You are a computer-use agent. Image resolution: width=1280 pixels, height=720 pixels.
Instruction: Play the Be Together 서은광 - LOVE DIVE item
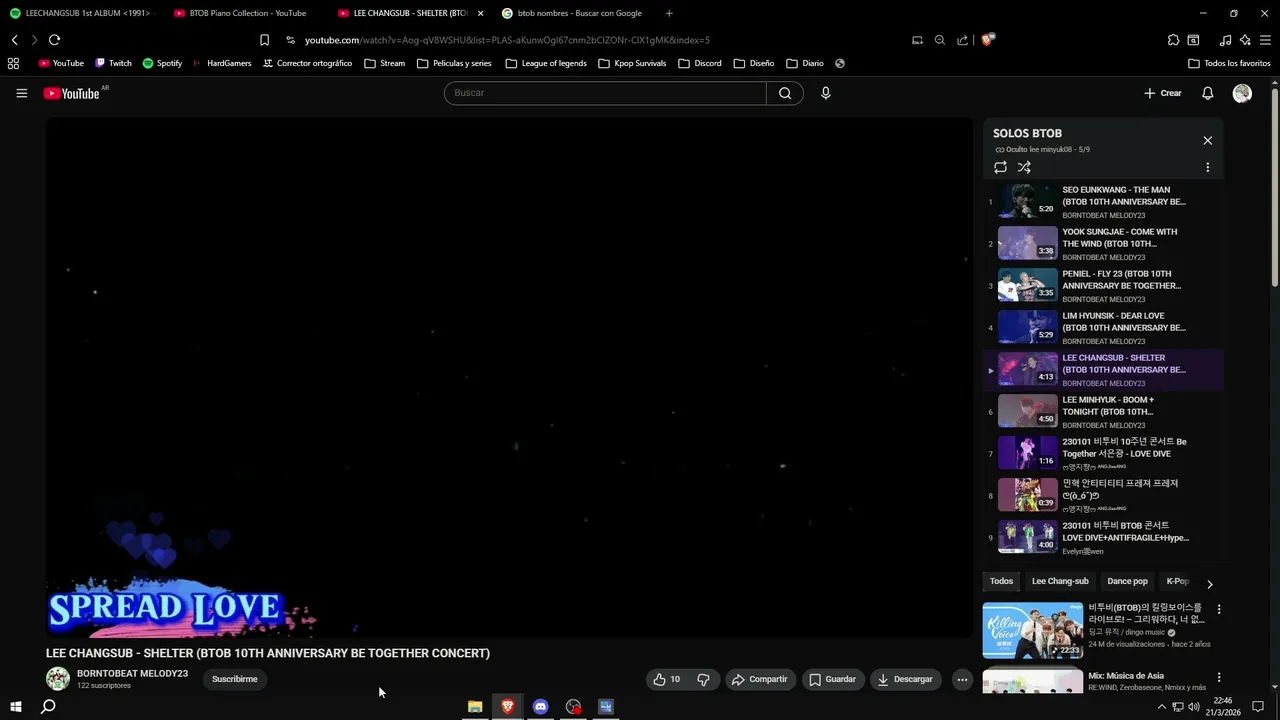1103,454
